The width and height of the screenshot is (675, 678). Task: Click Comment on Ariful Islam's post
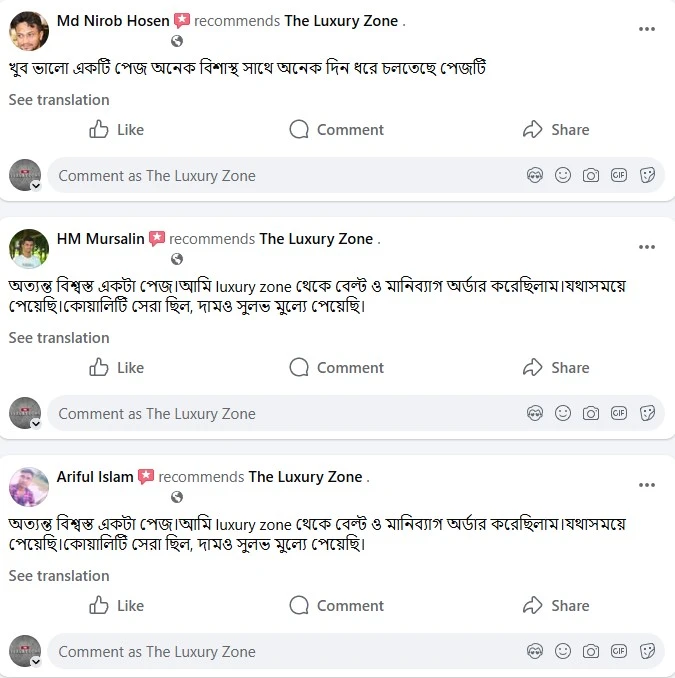click(336, 606)
